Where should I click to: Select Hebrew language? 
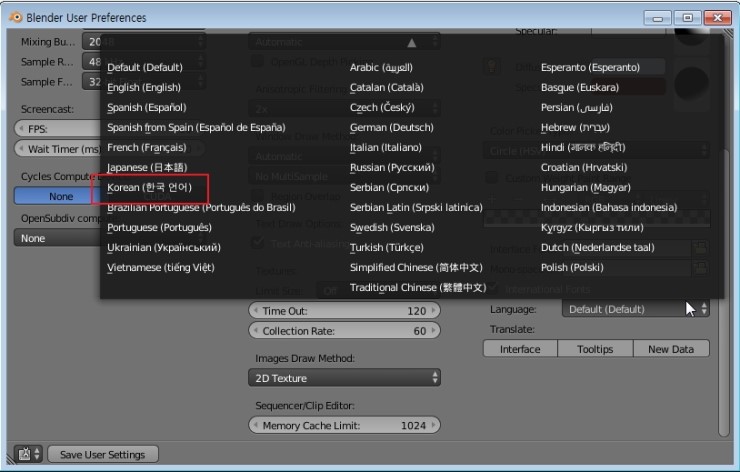click(575, 127)
